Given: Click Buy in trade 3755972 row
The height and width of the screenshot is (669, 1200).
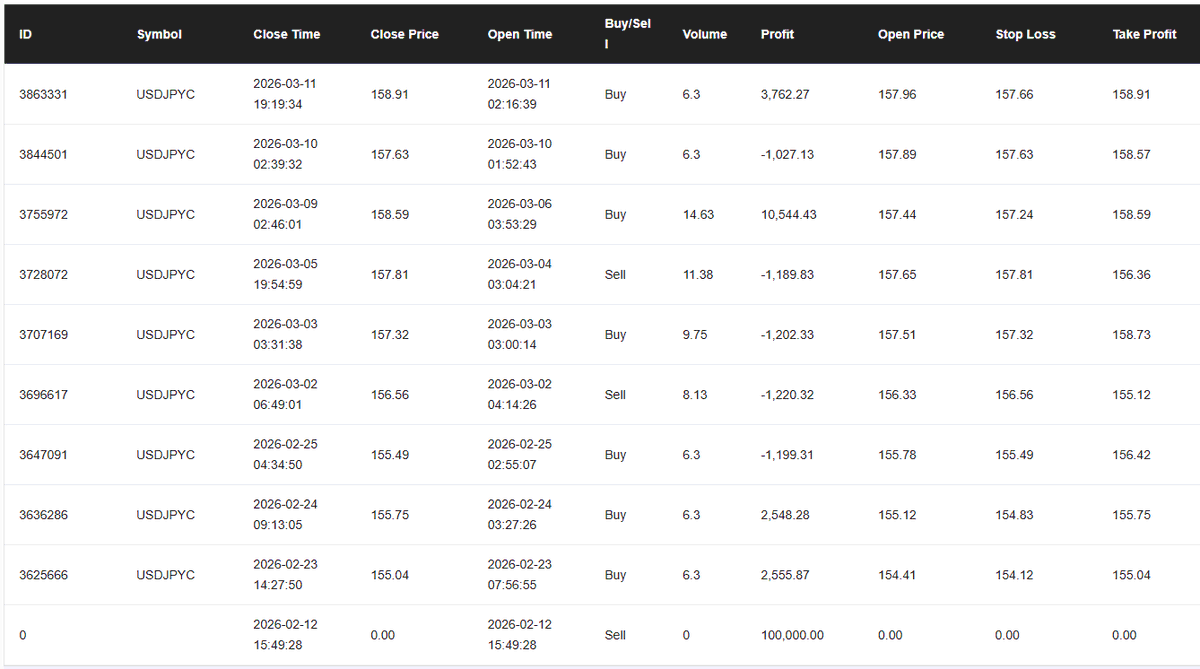Looking at the screenshot, I should tap(615, 214).
